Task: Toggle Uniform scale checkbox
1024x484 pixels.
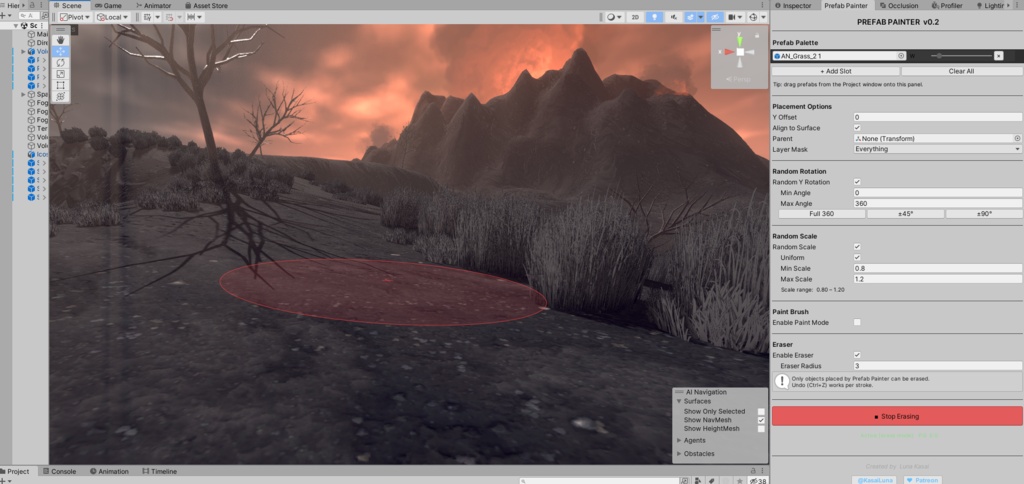Action: coord(857,257)
